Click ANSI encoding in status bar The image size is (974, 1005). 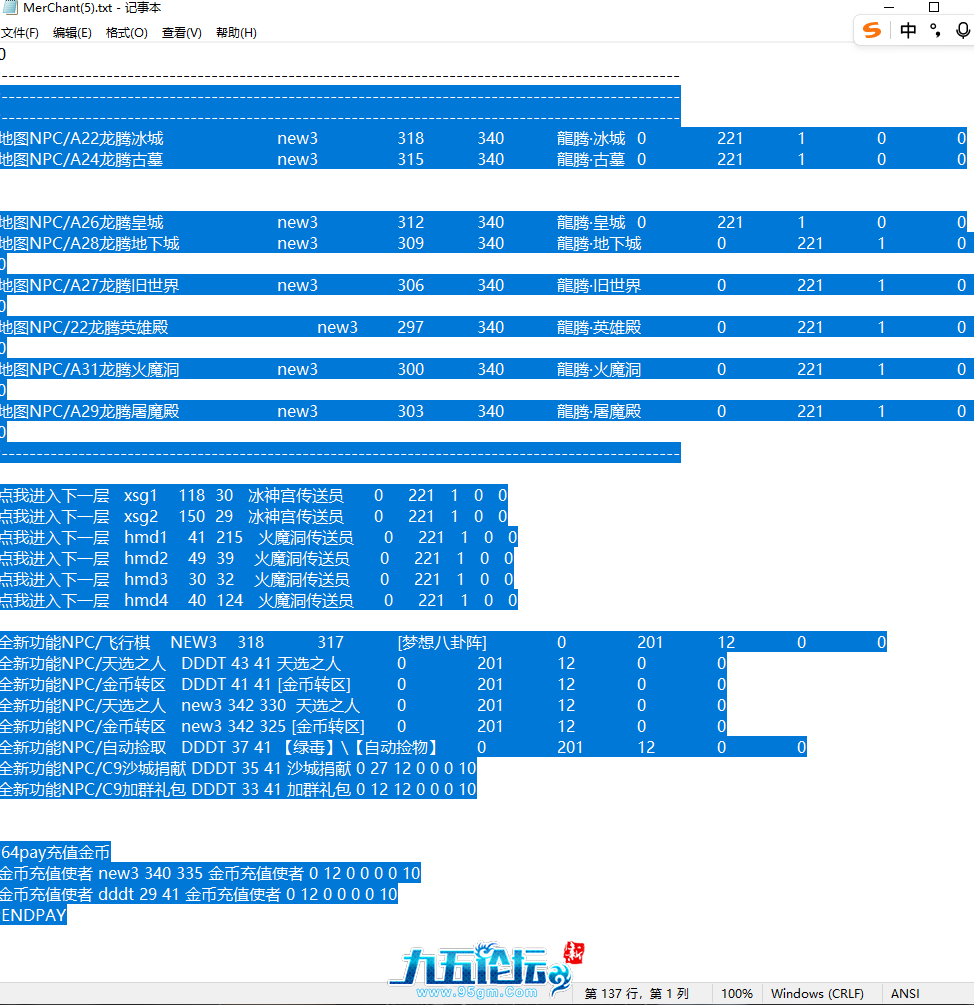905,993
